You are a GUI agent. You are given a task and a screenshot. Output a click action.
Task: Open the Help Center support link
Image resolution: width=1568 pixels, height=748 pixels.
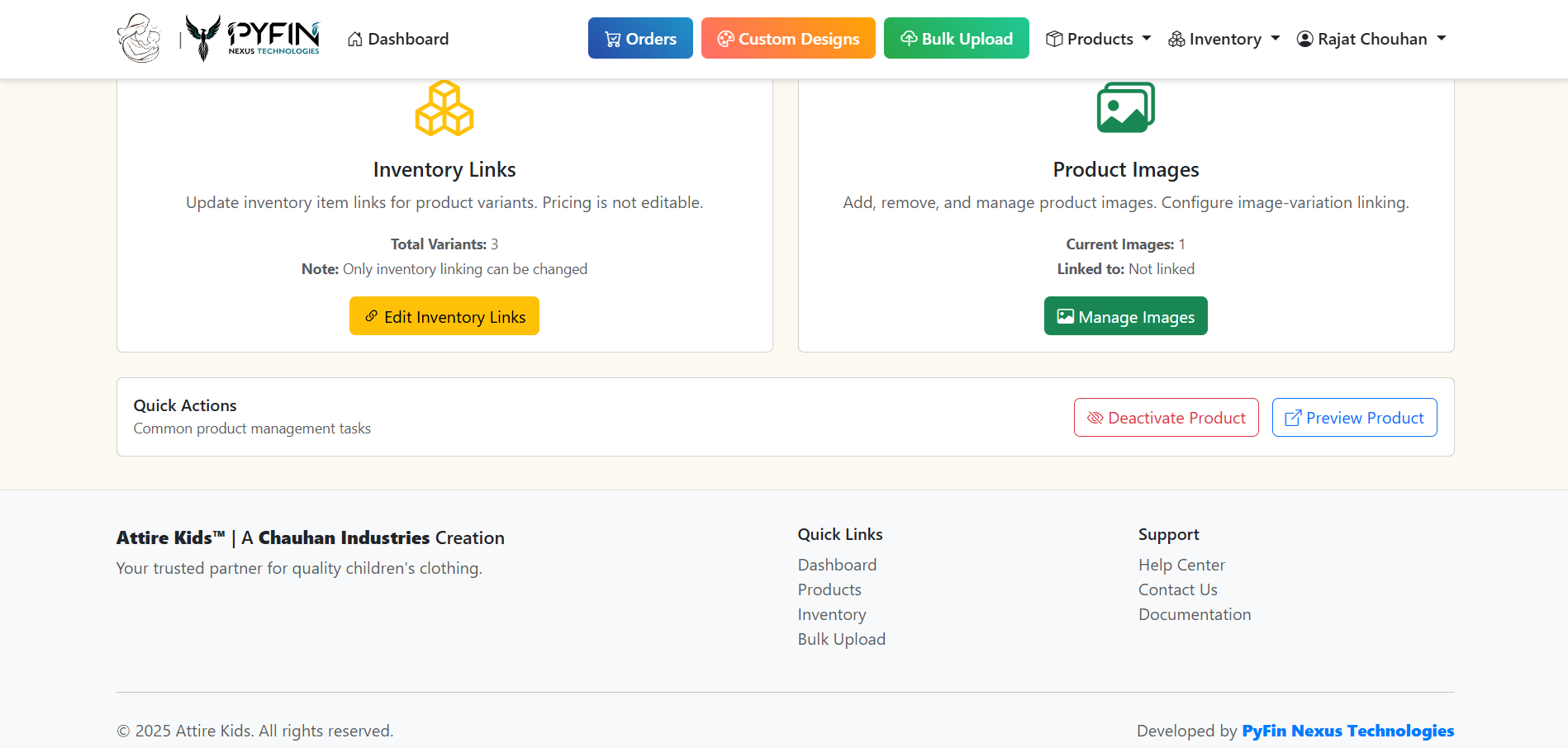[1181, 565]
